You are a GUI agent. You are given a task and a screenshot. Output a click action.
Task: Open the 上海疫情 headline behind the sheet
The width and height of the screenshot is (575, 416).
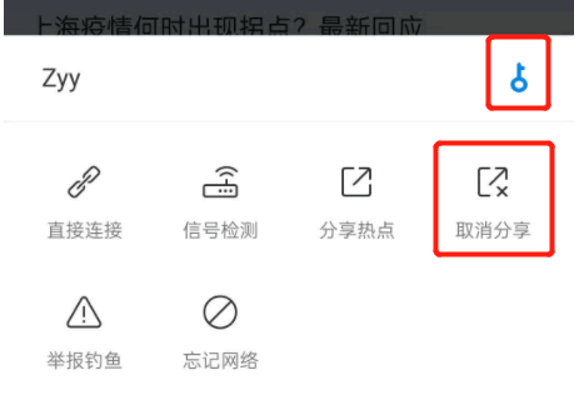(x=229, y=26)
